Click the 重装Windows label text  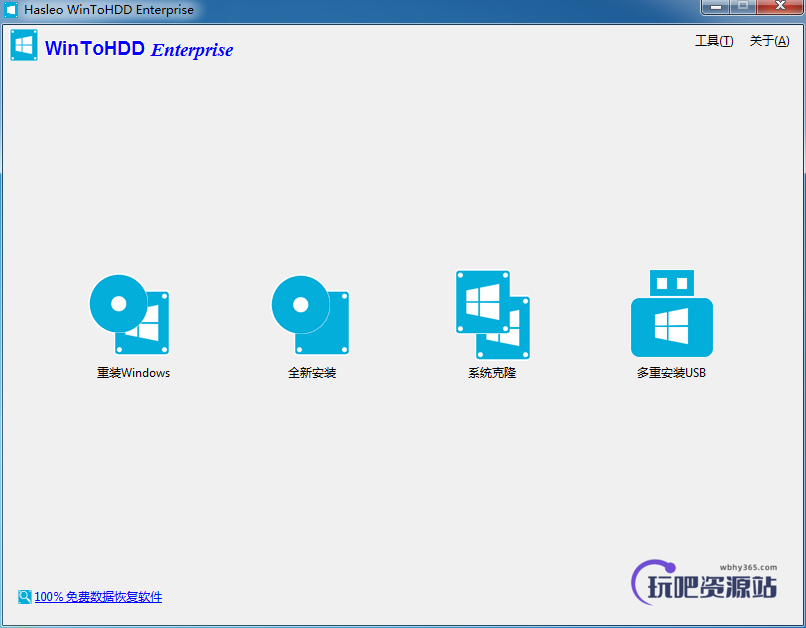(134, 373)
